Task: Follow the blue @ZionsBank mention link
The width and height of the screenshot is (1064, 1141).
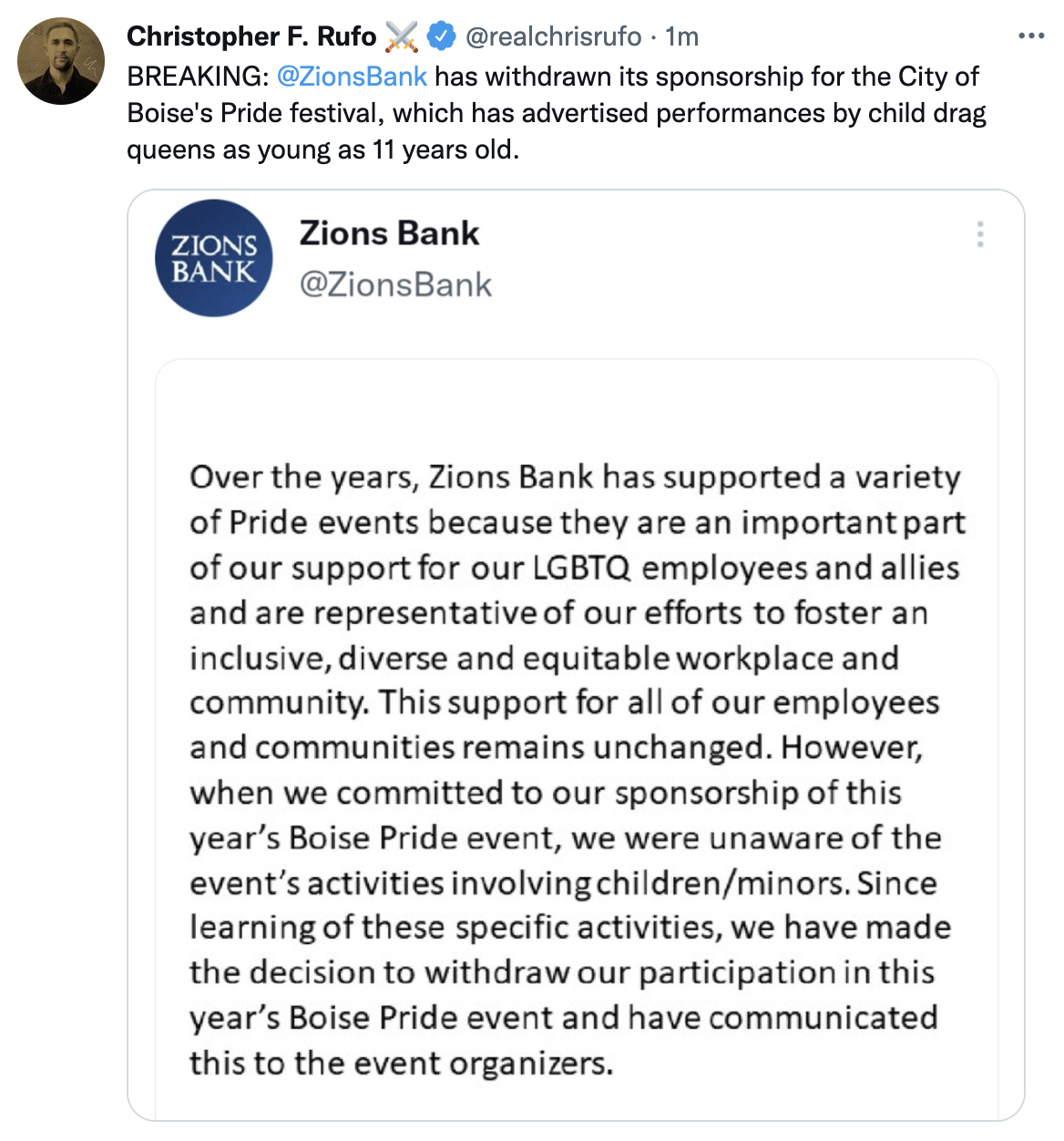Action: tap(352, 76)
